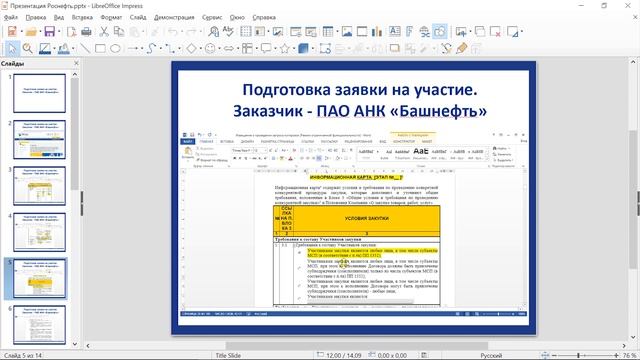Close the Слайды panel
Viewport: 640px width, 360px height.
coord(76,63)
